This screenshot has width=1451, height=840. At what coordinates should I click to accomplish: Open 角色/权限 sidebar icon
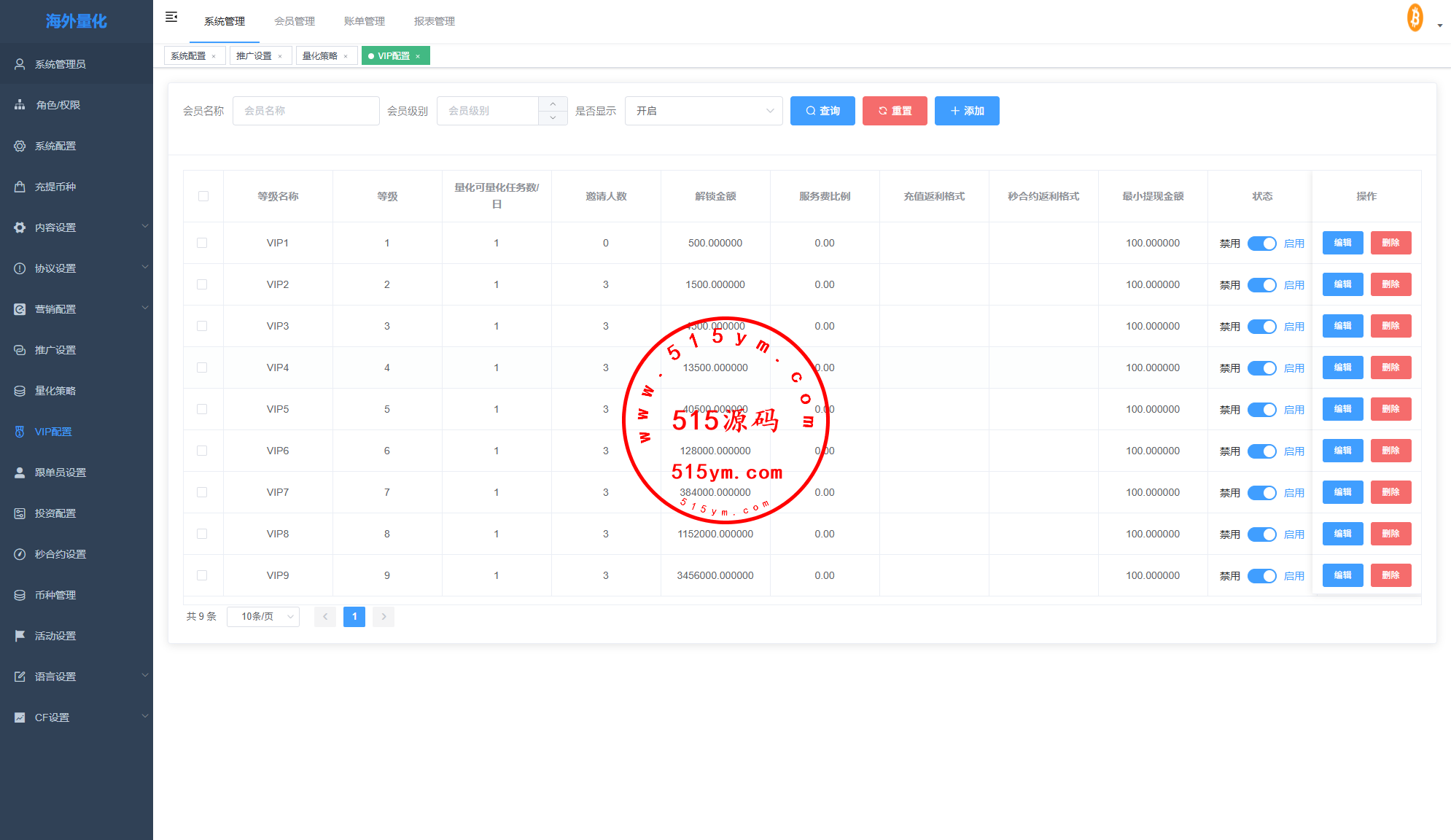[20, 105]
